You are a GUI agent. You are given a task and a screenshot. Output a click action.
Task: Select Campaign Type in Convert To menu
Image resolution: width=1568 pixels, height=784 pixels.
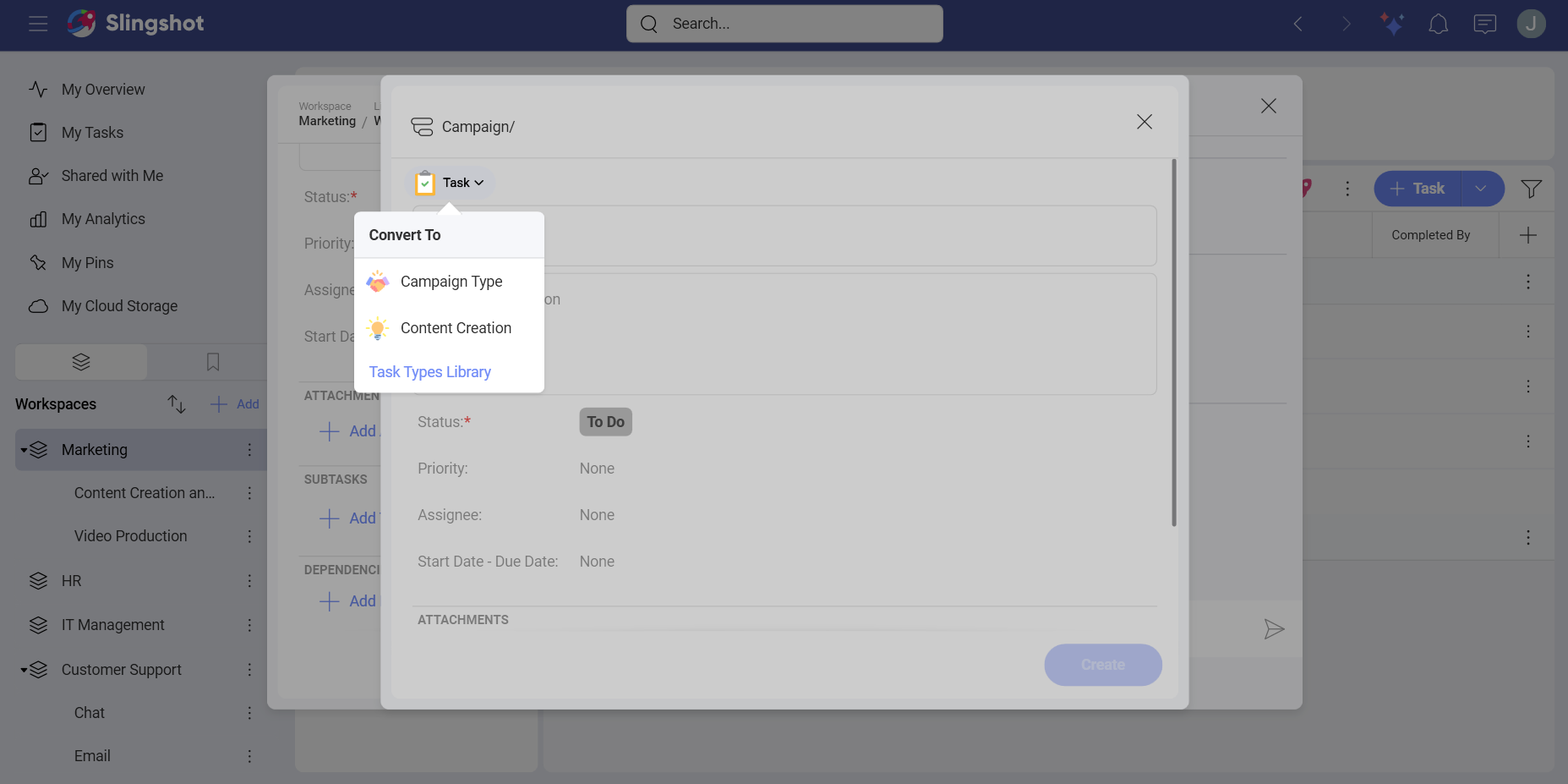click(x=451, y=282)
